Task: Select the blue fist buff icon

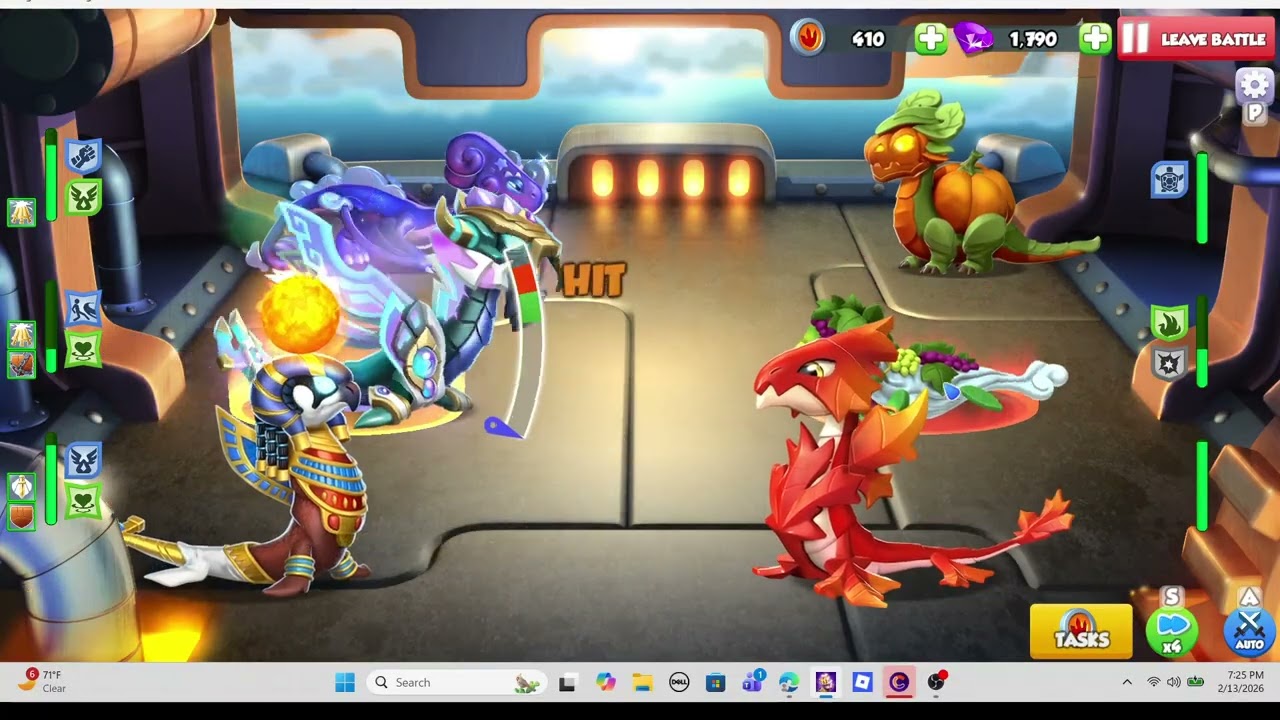Action: [83, 157]
